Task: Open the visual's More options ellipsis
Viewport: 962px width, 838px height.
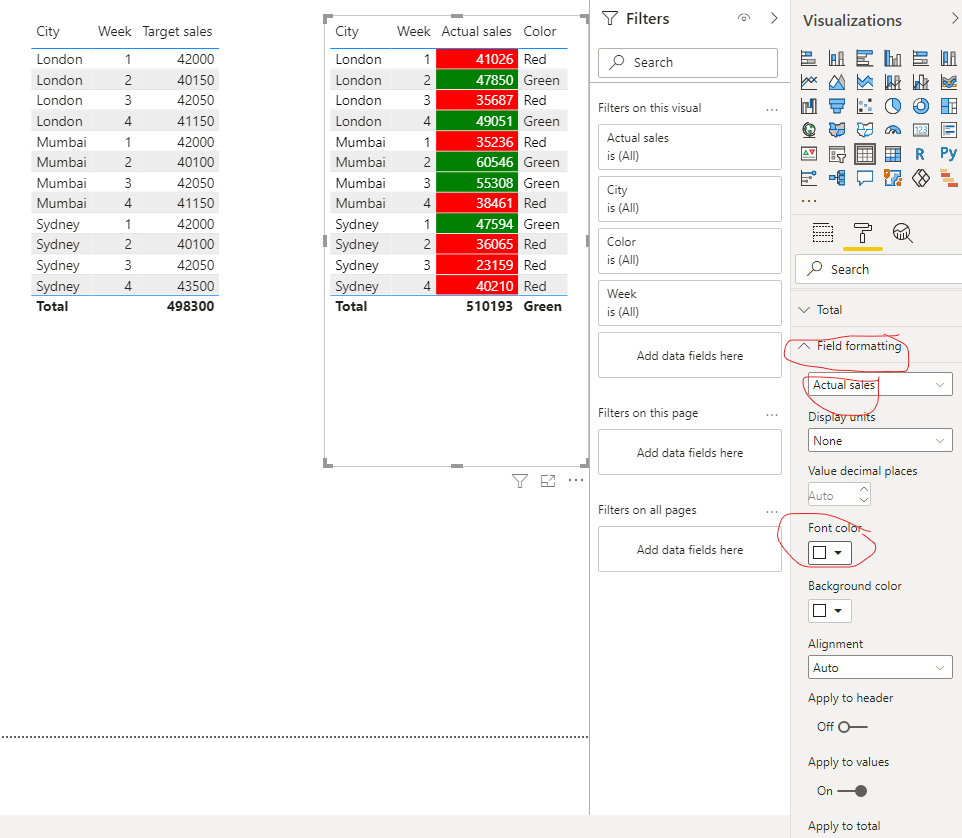Action: tap(575, 480)
